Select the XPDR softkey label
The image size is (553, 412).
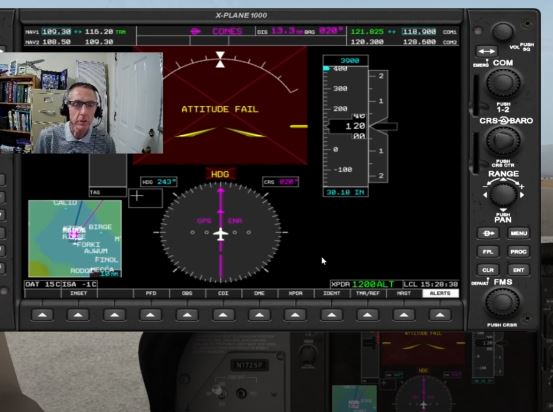(296, 293)
